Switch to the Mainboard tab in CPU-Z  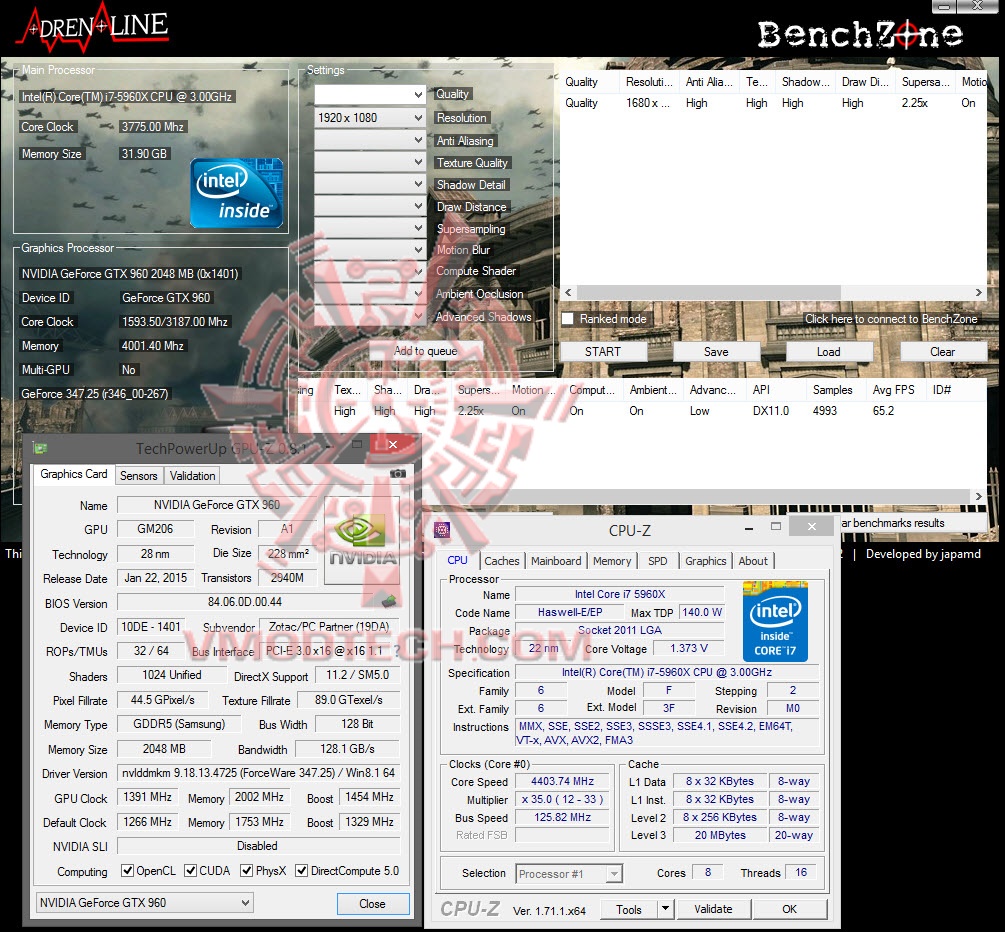pyautogui.click(x=556, y=561)
